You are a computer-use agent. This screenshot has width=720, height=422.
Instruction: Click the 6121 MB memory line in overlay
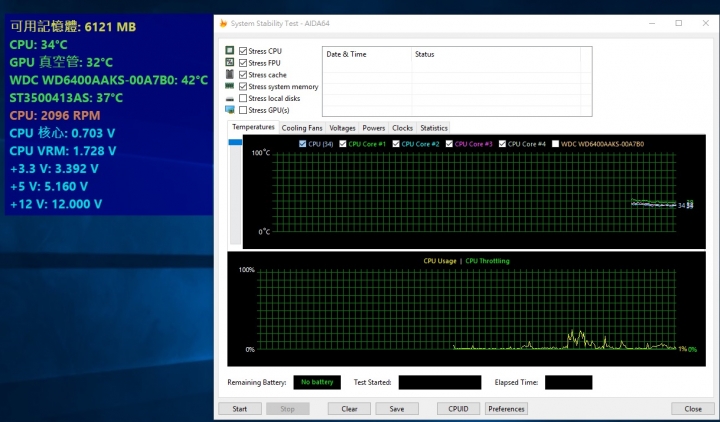[x=73, y=27]
